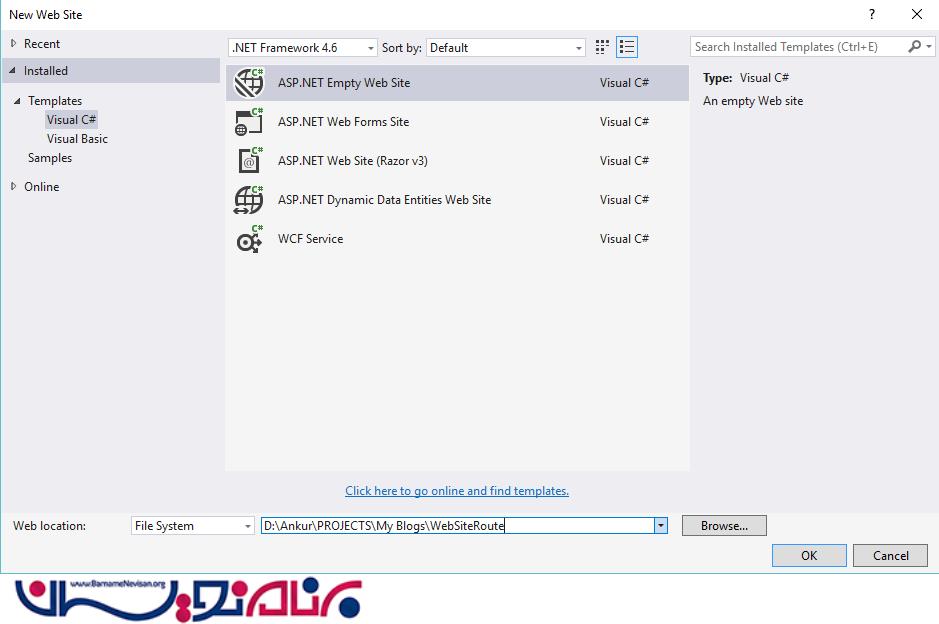Viewport: 939px width, 624px height.
Task: Select the Recent category label
Action: (42, 44)
